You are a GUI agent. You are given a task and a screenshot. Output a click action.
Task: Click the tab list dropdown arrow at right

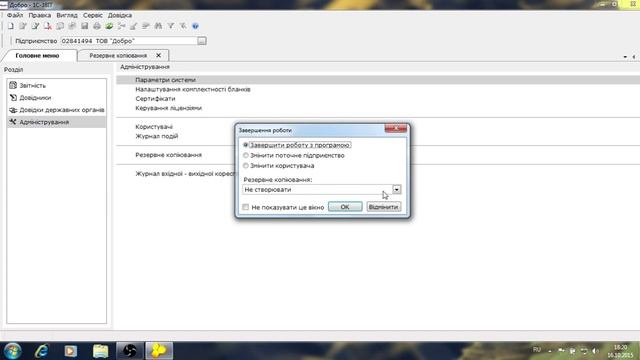(x=625, y=57)
